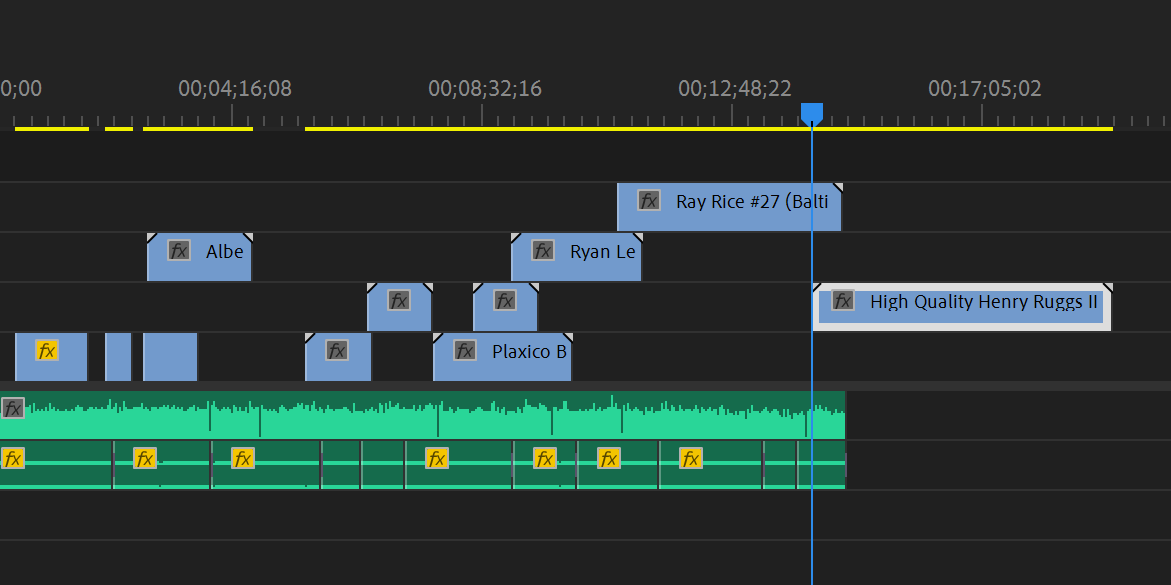Image resolution: width=1171 pixels, height=585 pixels.
Task: Click the fx badge on High Quality Henry Ruggs II clip
Action: coord(842,300)
